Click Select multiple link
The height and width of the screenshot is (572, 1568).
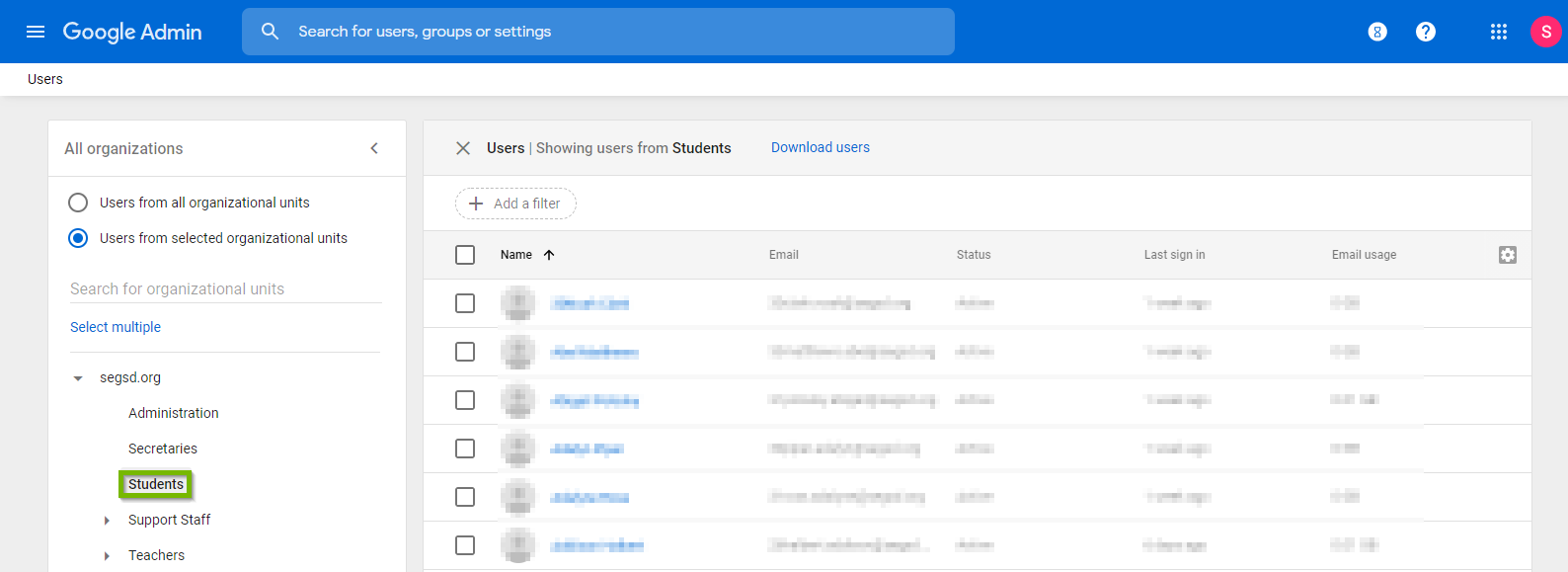click(x=116, y=327)
